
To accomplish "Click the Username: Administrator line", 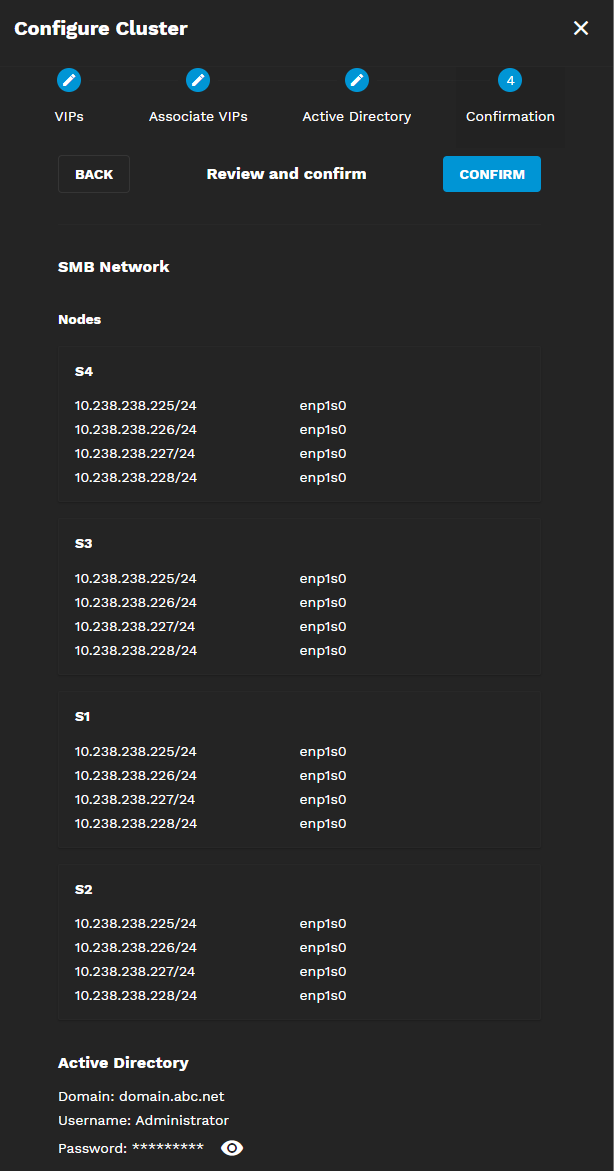I will pos(143,1120).
